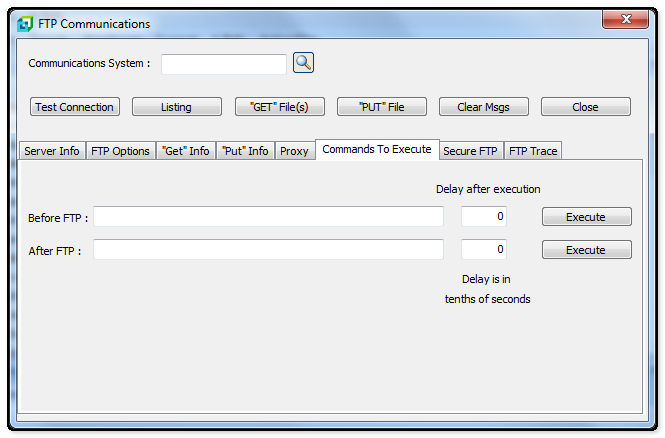
Task: Click the Clear Msgs button
Action: 483,107
